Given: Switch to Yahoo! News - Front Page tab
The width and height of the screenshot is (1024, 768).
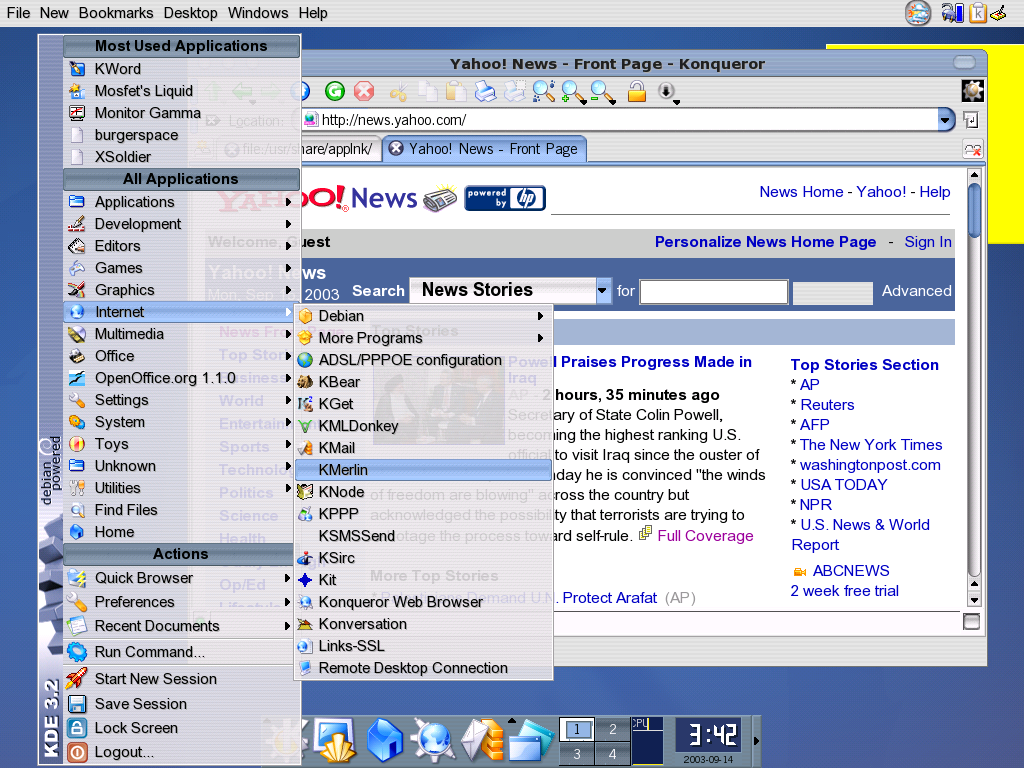Looking at the screenshot, I should coord(485,149).
